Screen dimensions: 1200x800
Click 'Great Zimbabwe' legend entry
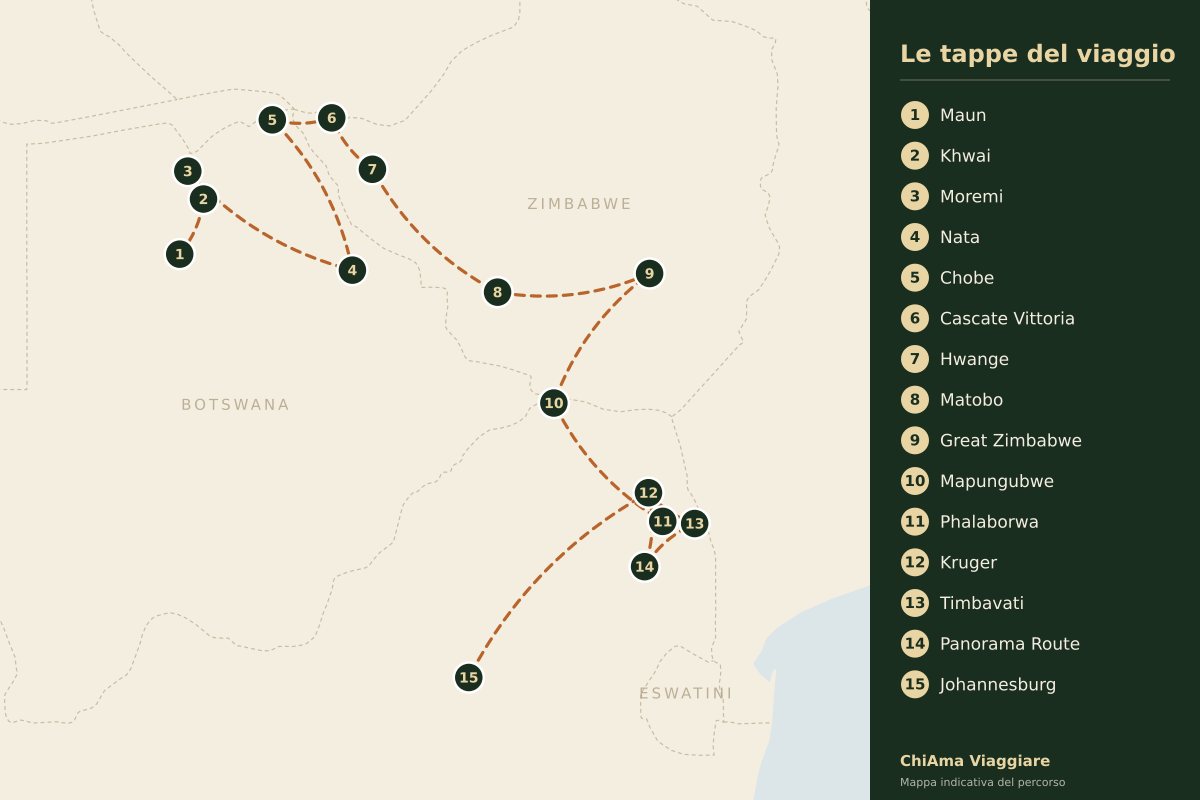click(x=1011, y=440)
